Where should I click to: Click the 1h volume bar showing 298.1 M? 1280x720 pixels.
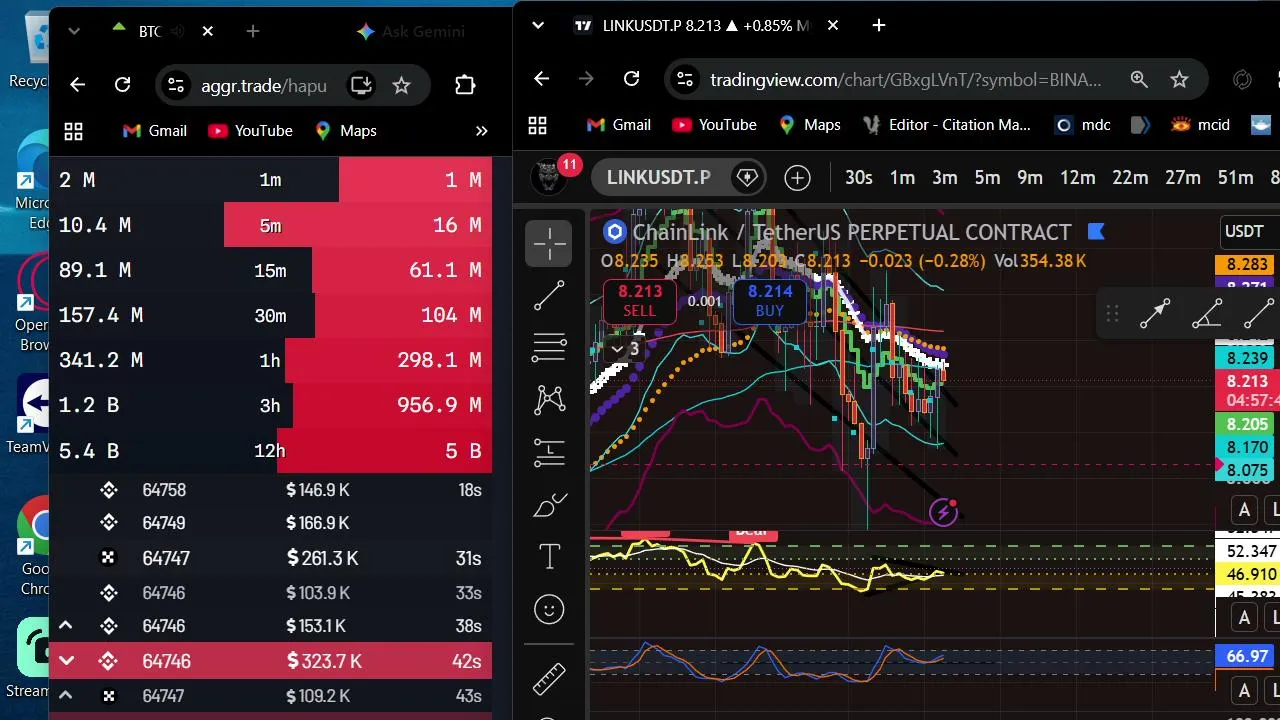[x=388, y=360]
